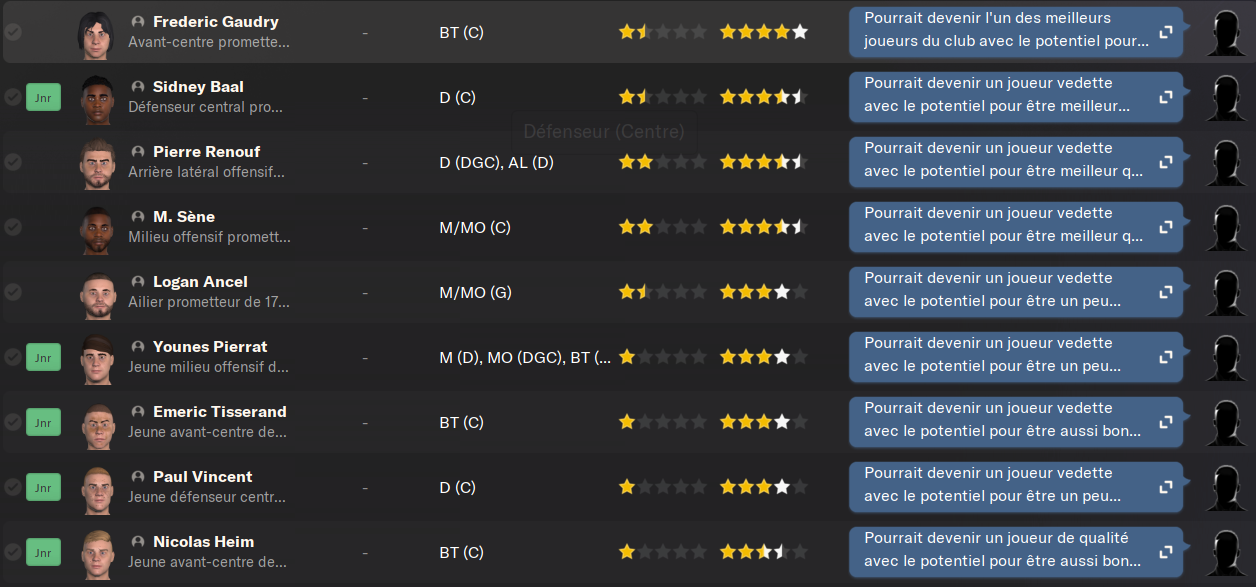Screen dimensions: 1256x587
Task: Click the Jnr badge beside Younes Pierrat
Action: [x=43, y=357]
